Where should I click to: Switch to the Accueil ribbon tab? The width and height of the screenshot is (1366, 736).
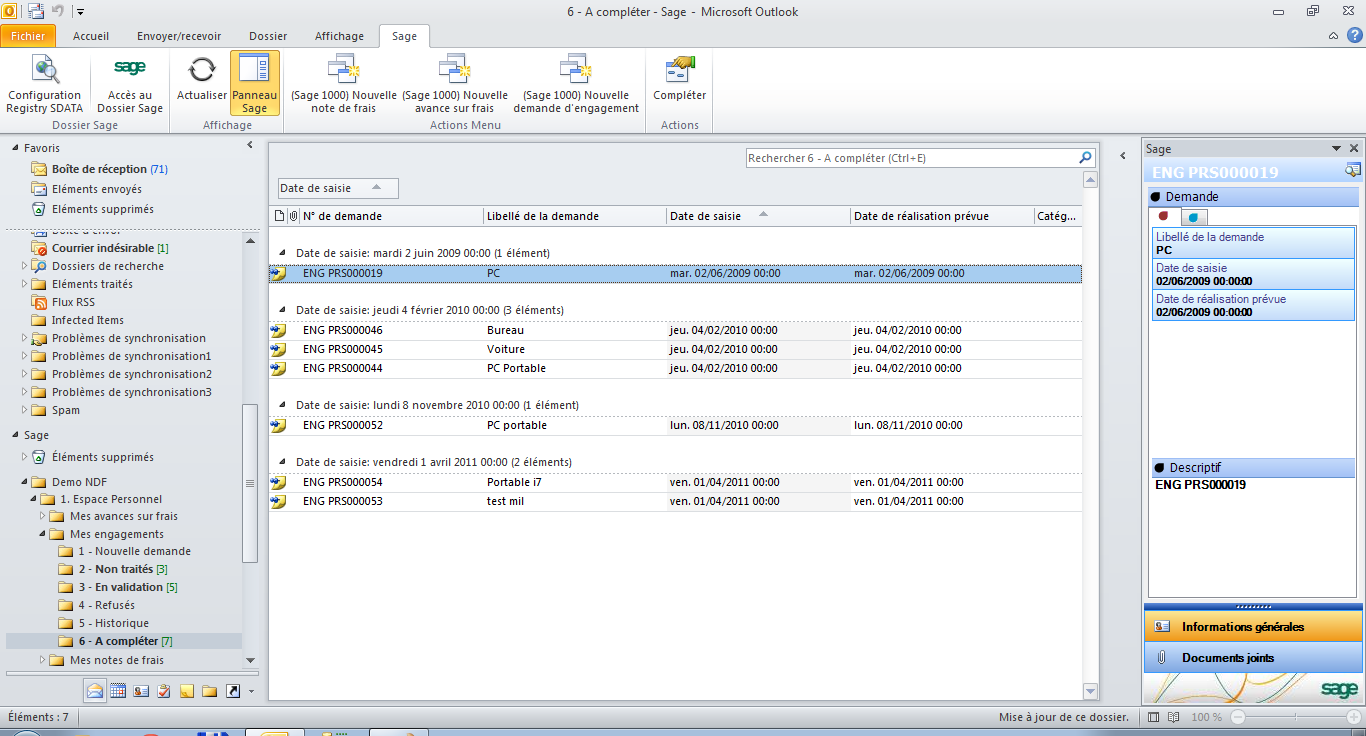tap(91, 36)
